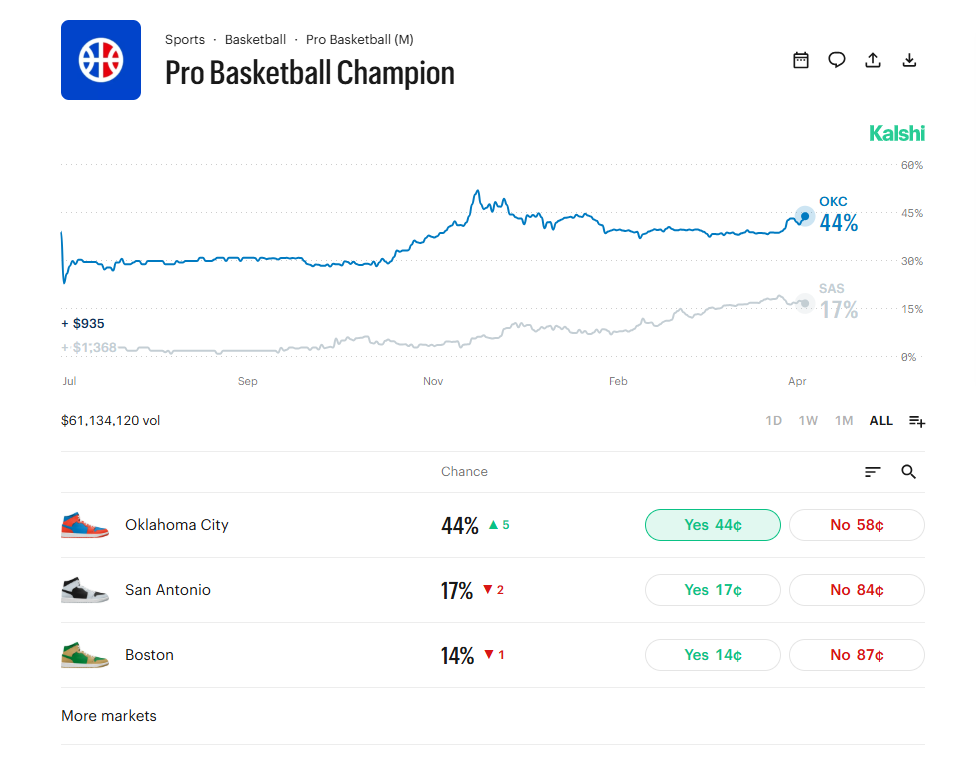Download chart data via the download icon

click(x=909, y=59)
